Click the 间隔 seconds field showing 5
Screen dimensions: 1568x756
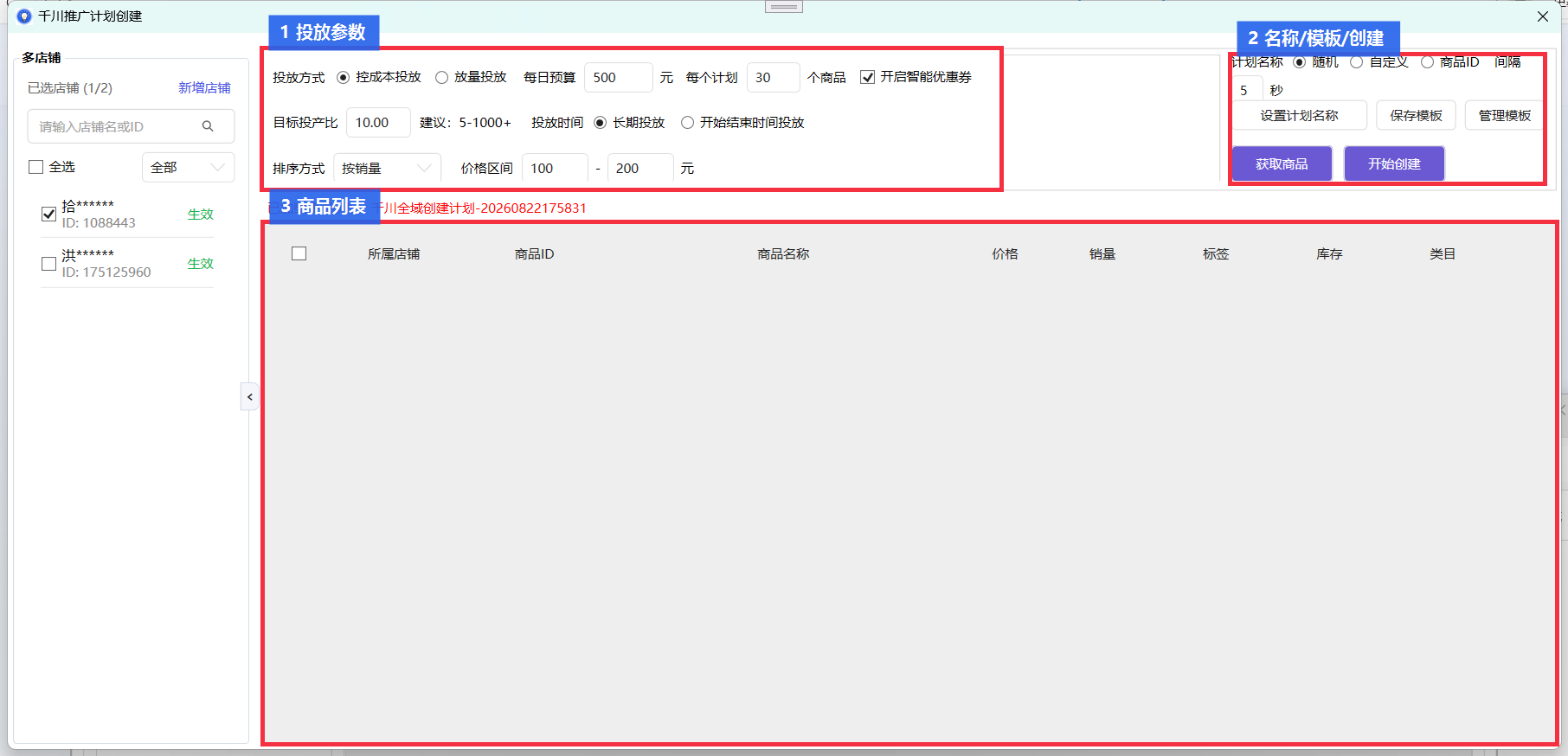pos(1248,90)
